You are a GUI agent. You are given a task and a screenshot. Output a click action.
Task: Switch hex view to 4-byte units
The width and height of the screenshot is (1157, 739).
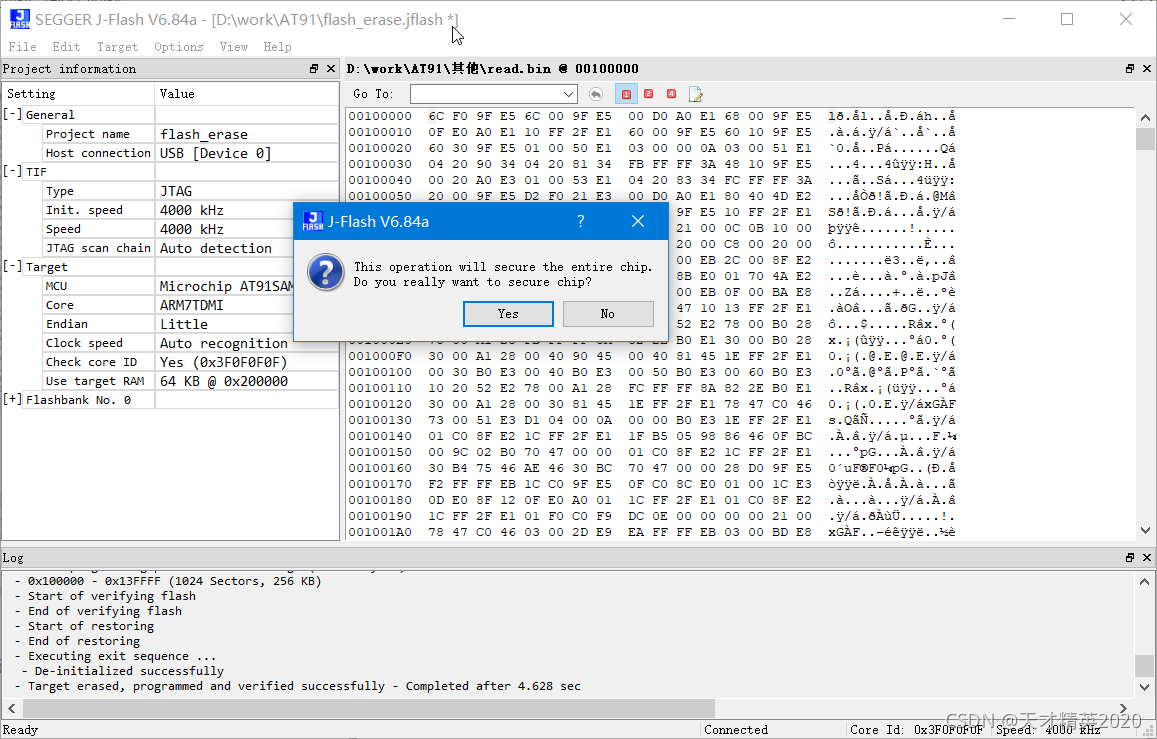(x=671, y=94)
